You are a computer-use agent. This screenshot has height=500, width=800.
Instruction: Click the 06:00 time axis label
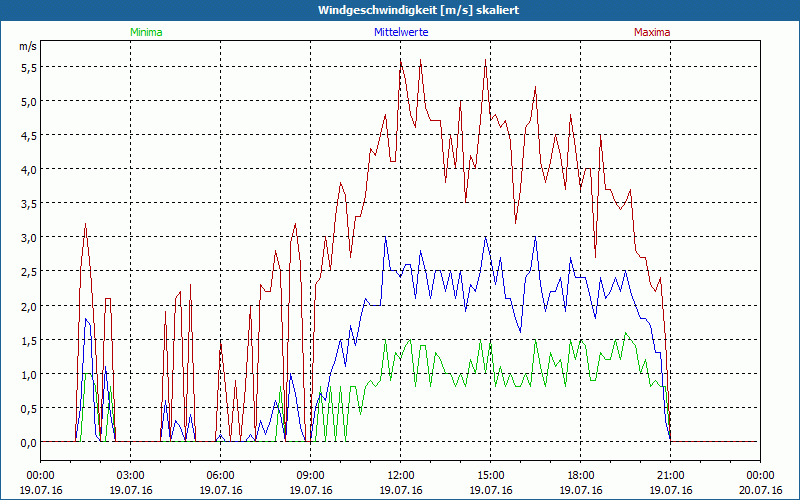click(x=220, y=476)
